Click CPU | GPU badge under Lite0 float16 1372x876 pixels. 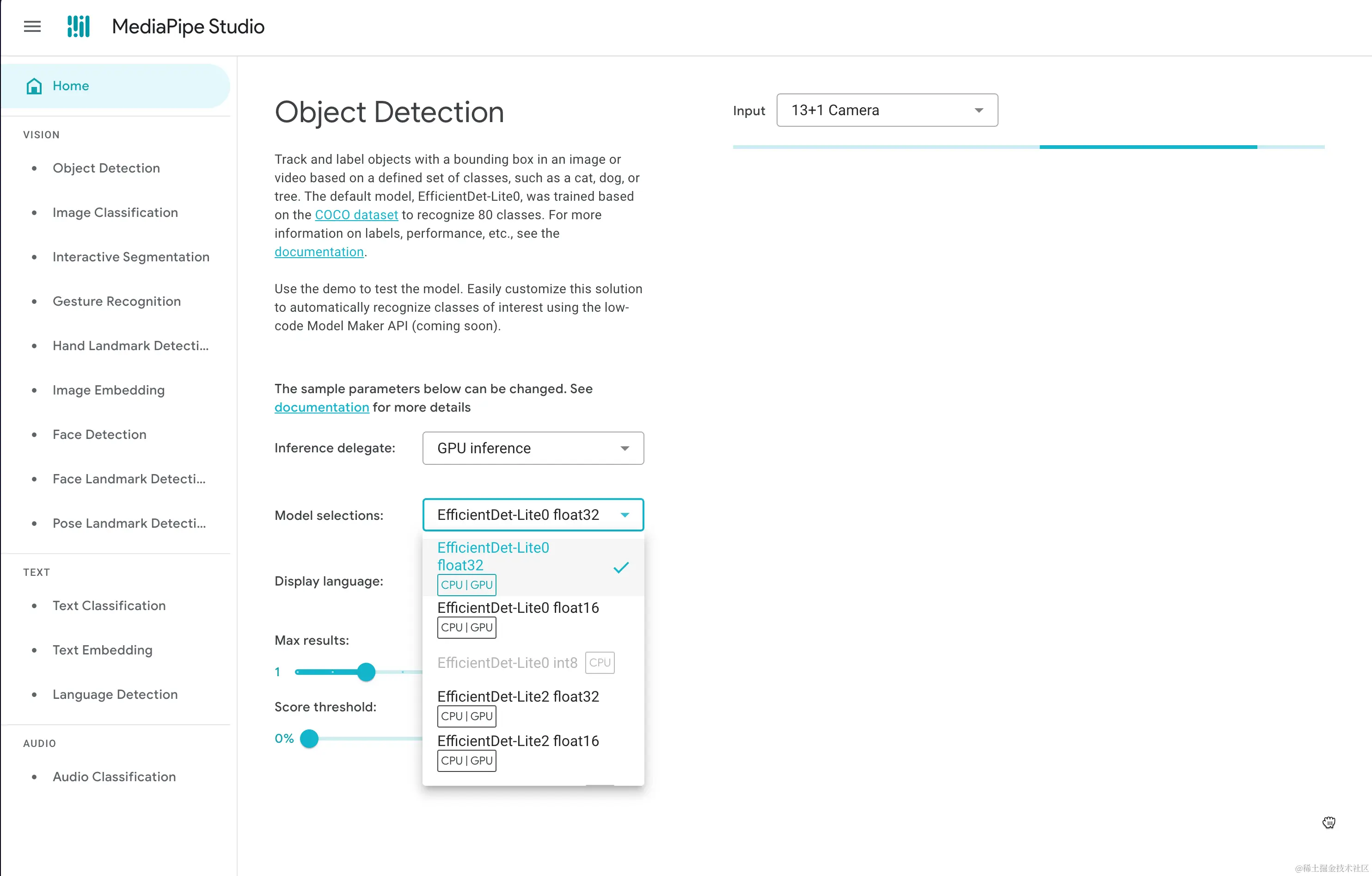tap(466, 628)
